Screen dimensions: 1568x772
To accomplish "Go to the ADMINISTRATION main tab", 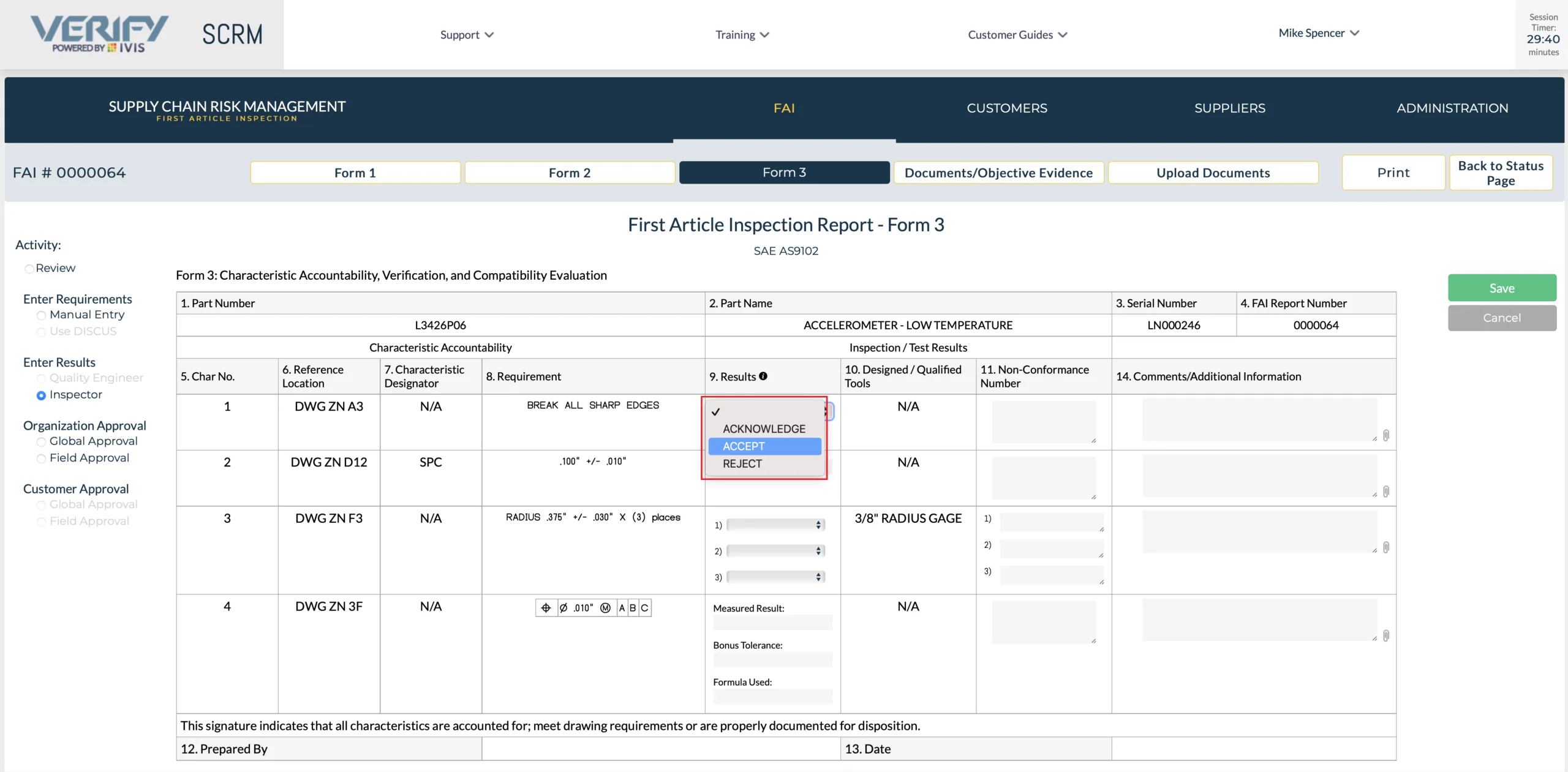I will (x=1452, y=108).
